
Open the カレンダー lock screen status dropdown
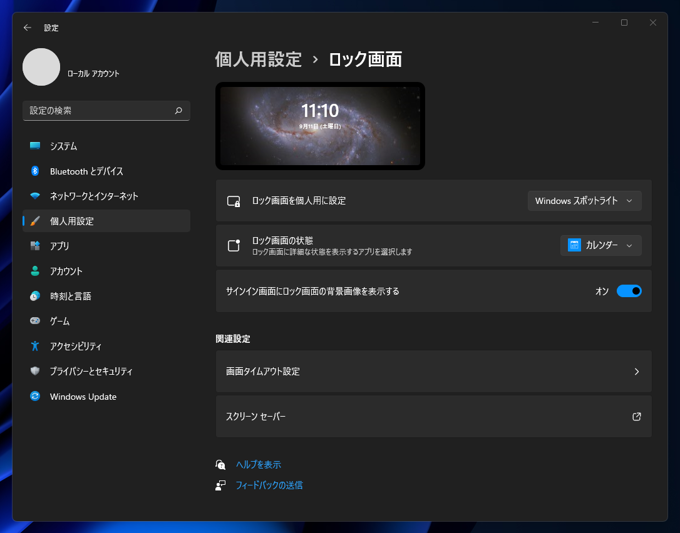point(601,245)
